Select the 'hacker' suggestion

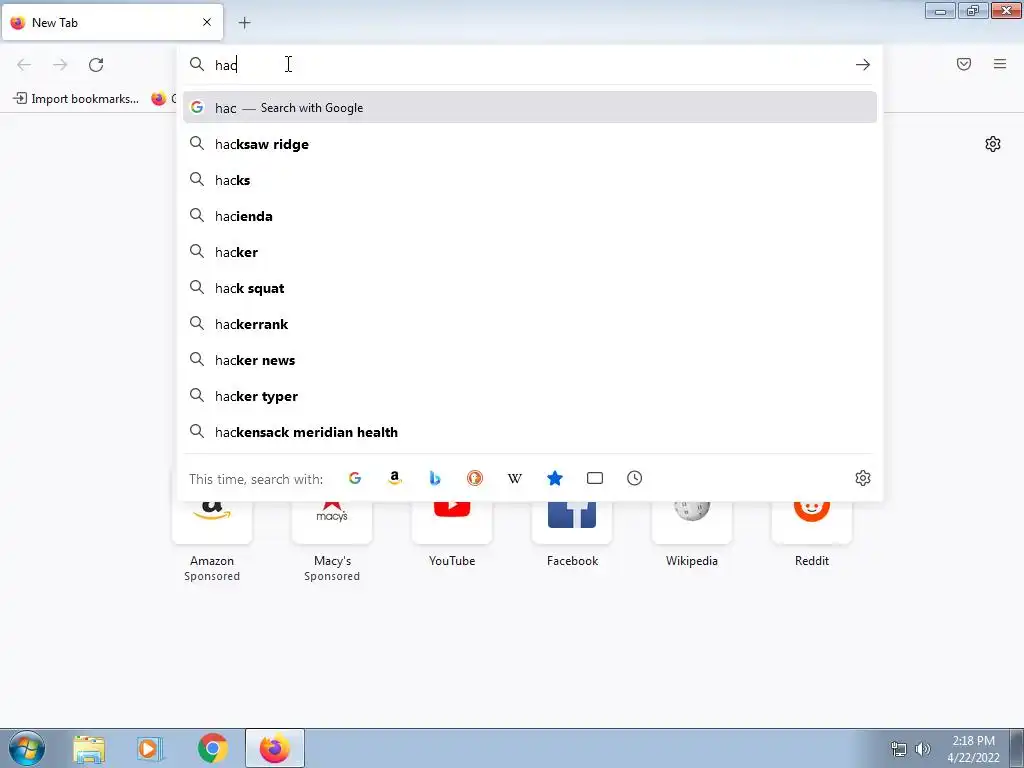(530, 252)
